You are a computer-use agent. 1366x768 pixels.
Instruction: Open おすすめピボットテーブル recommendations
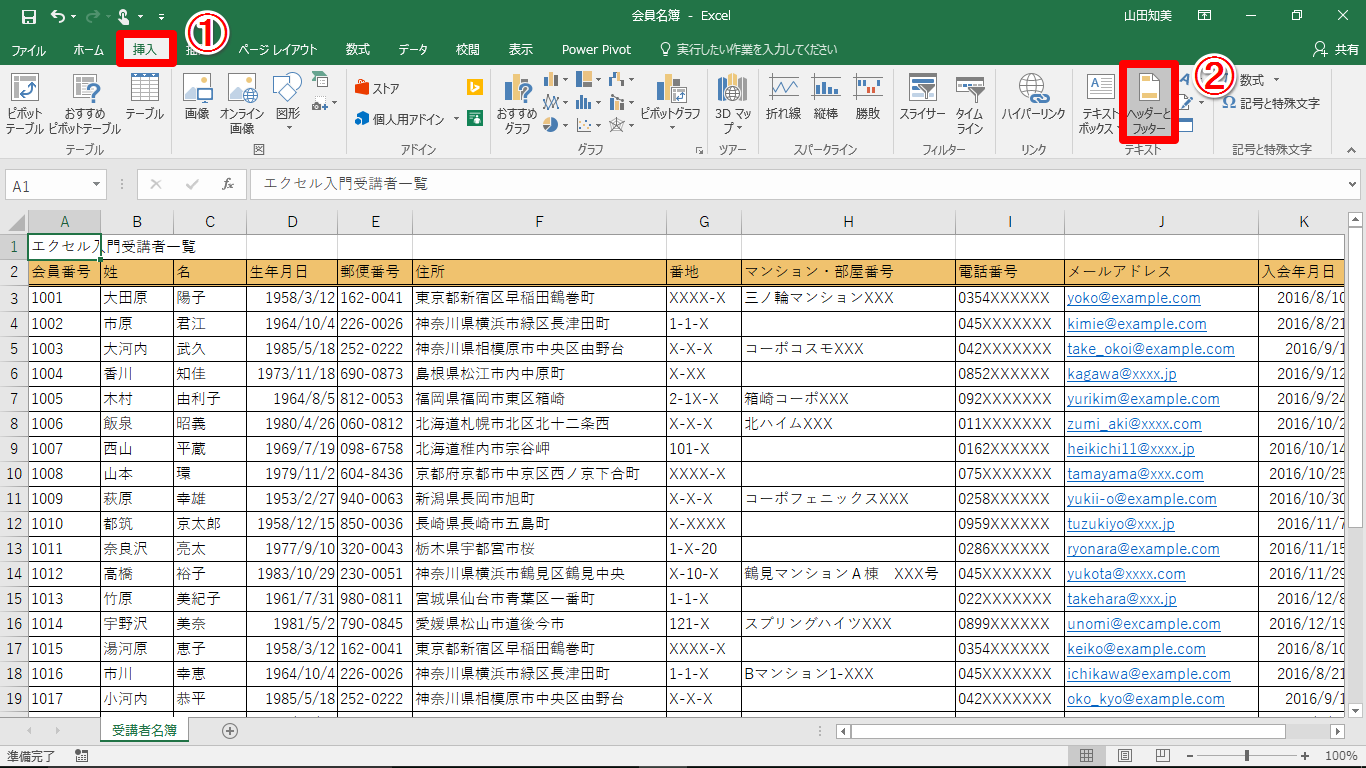click(84, 104)
